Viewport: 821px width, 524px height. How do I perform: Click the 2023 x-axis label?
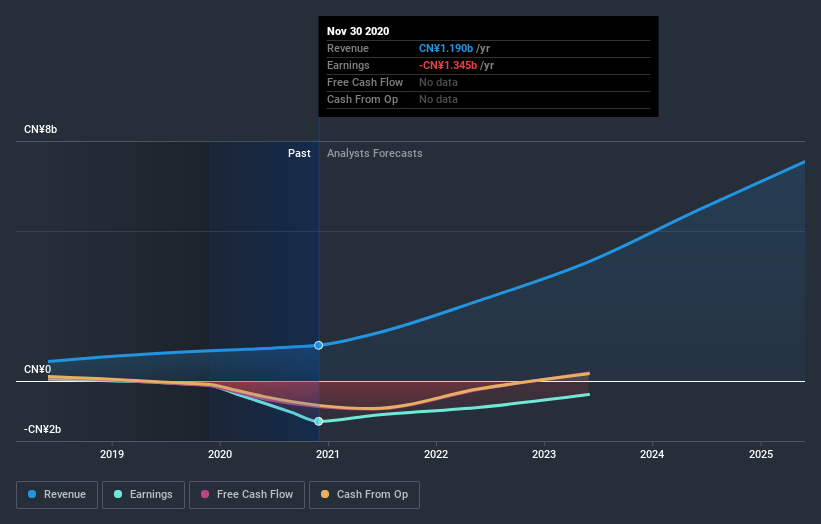544,454
